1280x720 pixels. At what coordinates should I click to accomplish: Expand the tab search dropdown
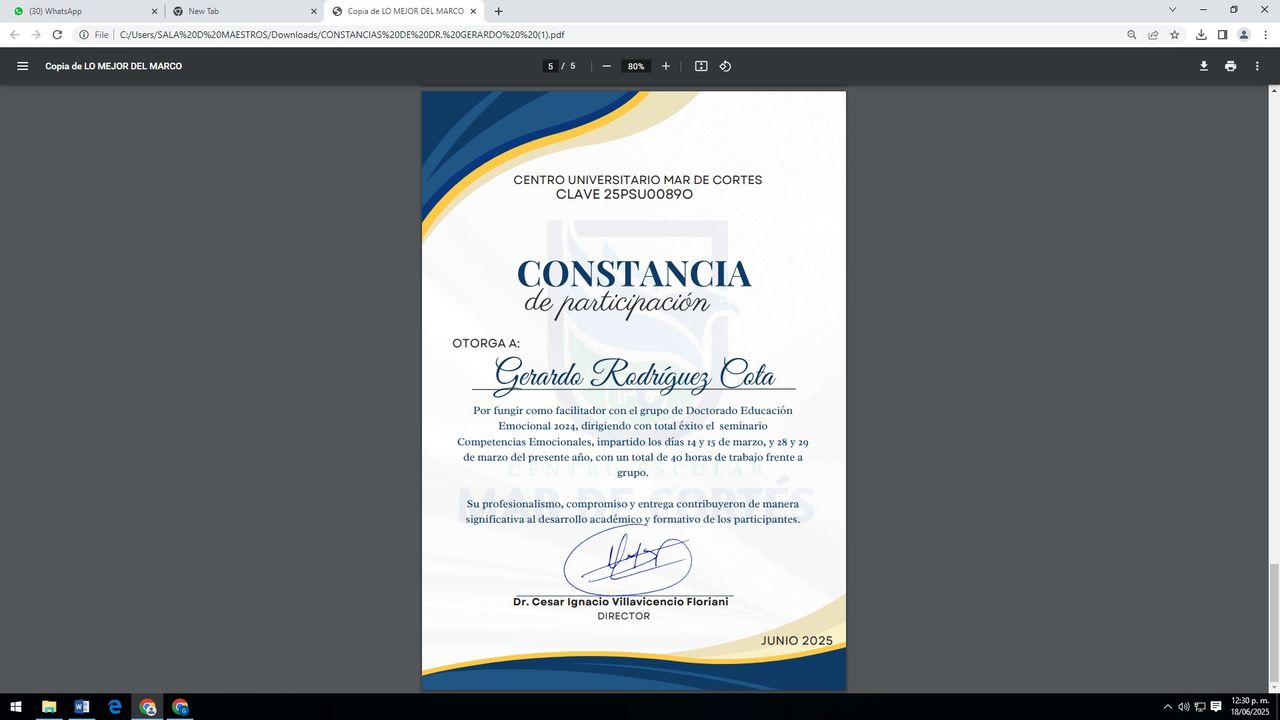pyautogui.click(x=1173, y=10)
